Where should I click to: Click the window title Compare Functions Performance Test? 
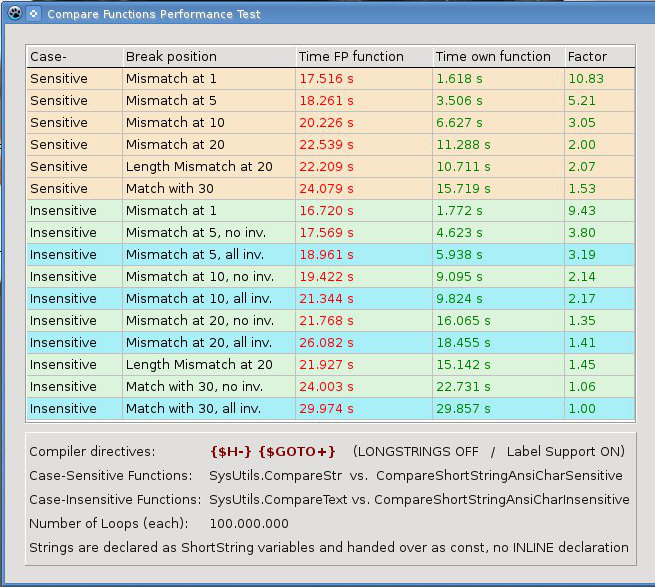[154, 14]
